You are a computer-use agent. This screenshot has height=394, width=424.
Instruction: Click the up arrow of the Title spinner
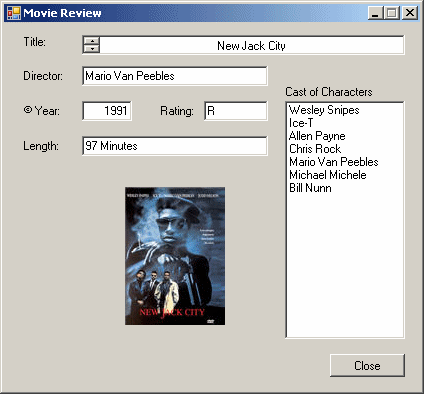coord(91,41)
